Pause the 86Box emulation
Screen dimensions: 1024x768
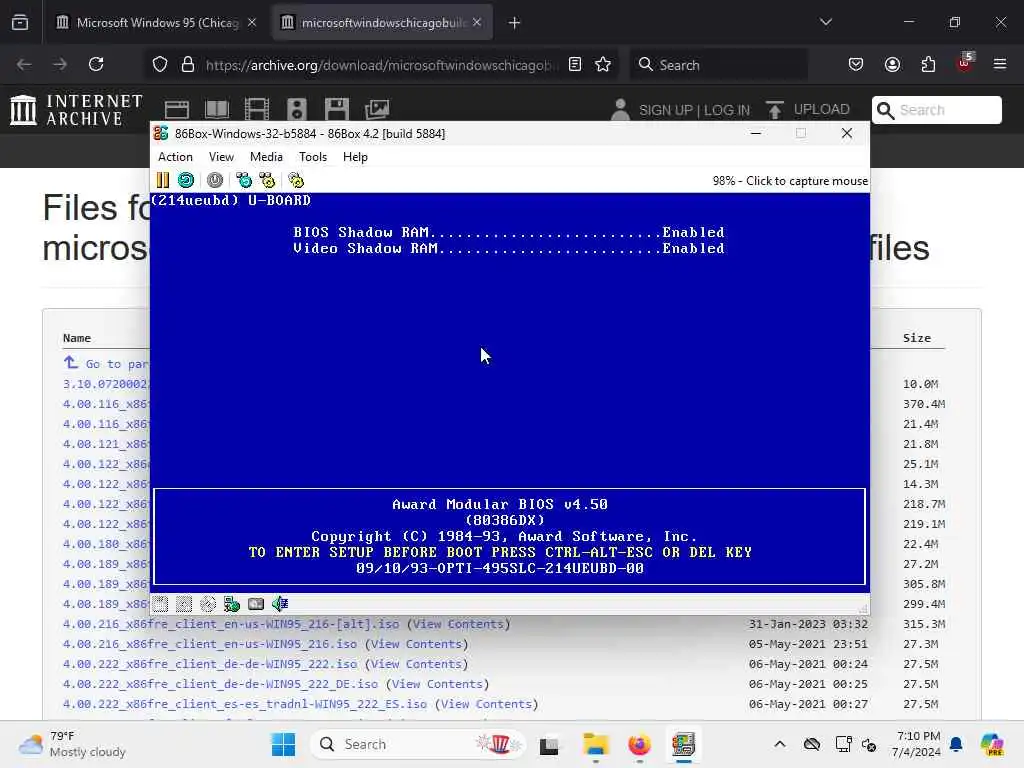(x=163, y=180)
